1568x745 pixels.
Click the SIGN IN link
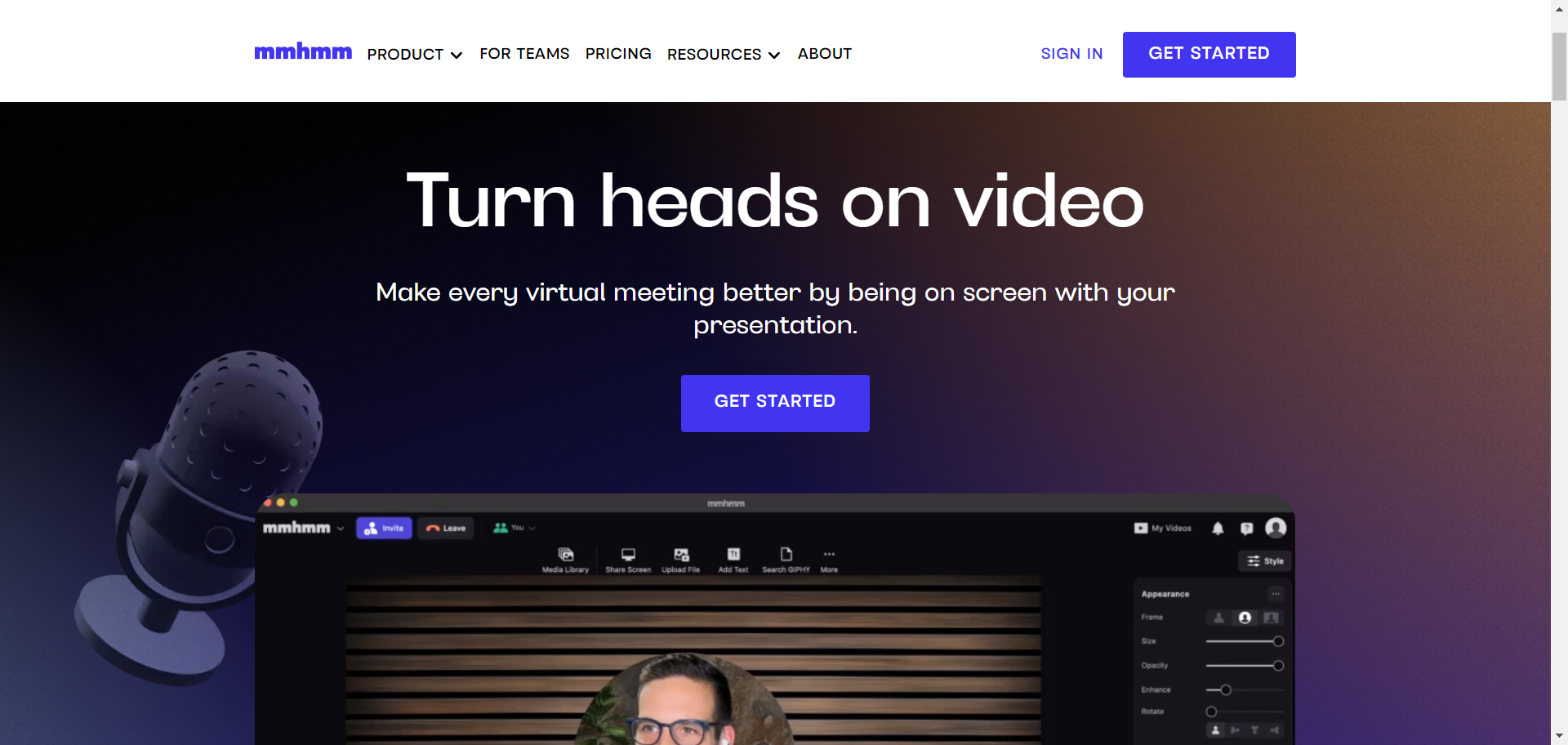1071,54
